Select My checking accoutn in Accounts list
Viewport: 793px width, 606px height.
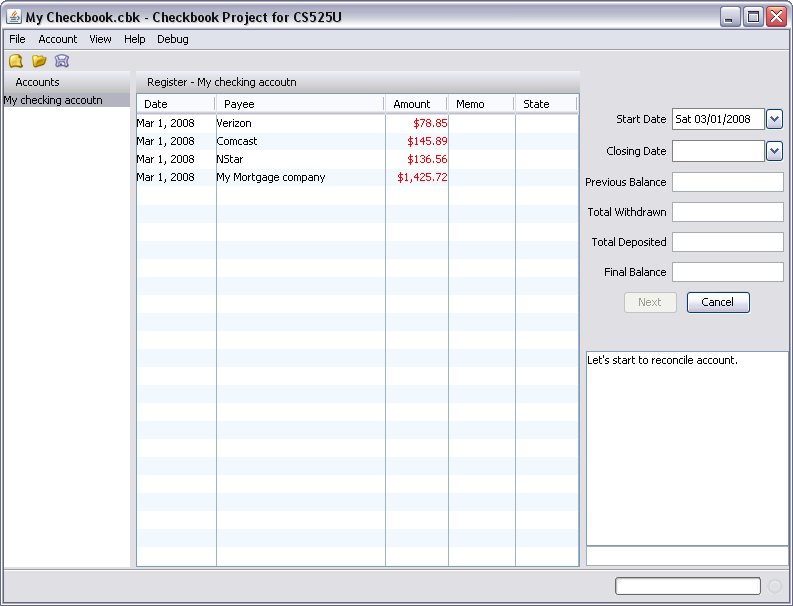click(53, 100)
